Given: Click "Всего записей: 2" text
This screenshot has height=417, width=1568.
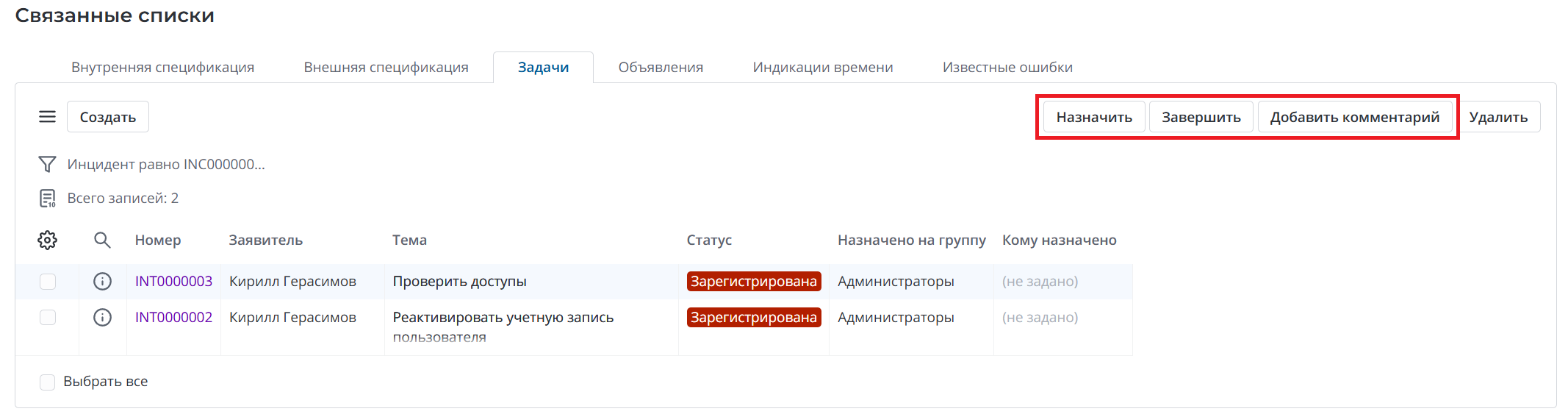Looking at the screenshot, I should 123,199.
